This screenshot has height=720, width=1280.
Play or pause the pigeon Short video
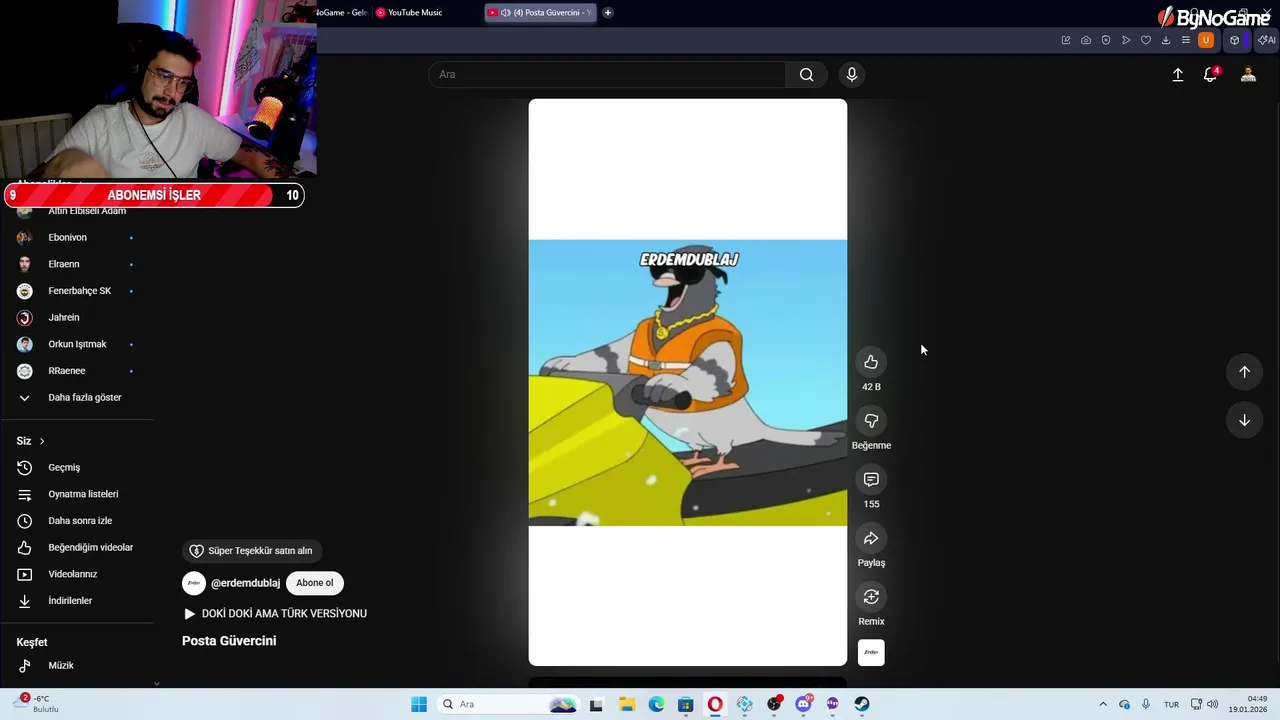(x=688, y=382)
